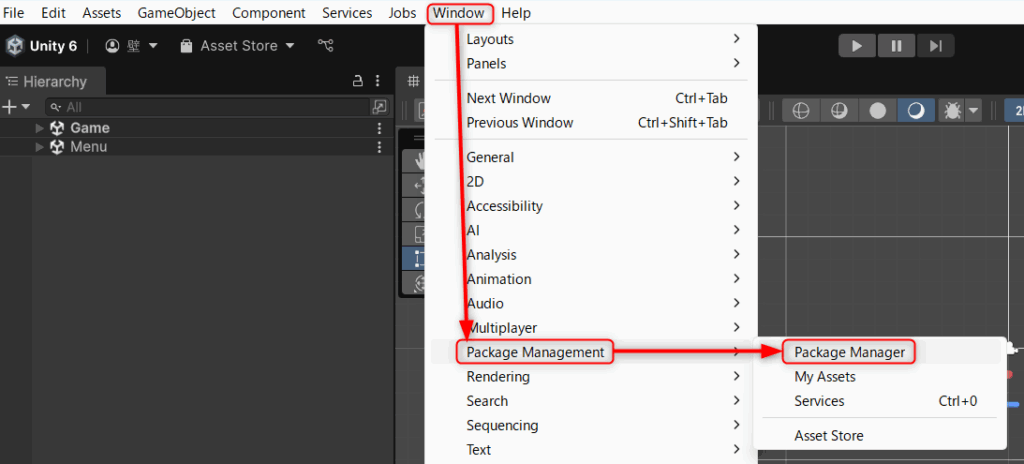1024x464 pixels.
Task: Open the account dropdown in toolbar
Action: (x=132, y=46)
